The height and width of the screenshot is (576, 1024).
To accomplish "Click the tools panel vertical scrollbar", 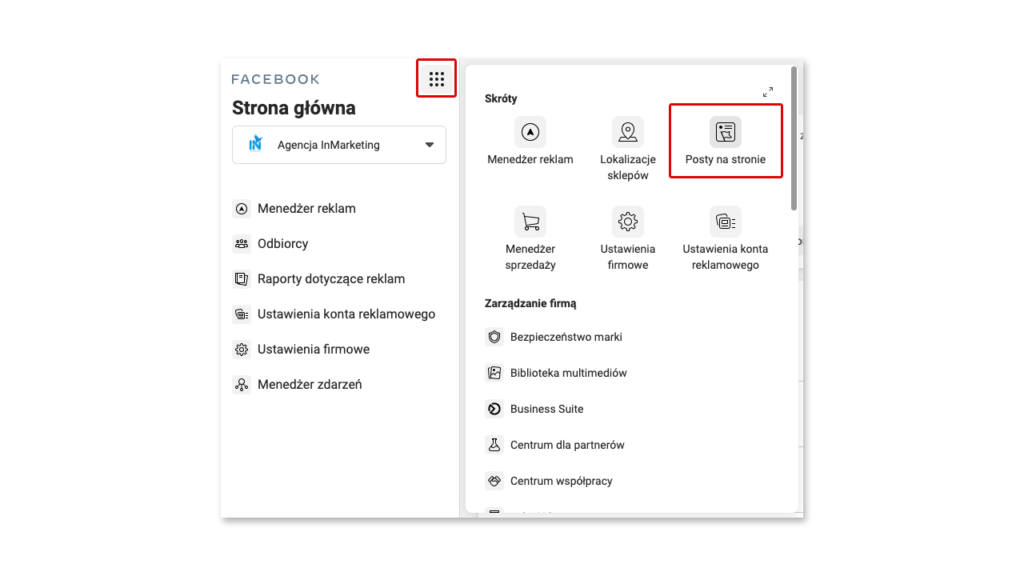I will [x=793, y=138].
